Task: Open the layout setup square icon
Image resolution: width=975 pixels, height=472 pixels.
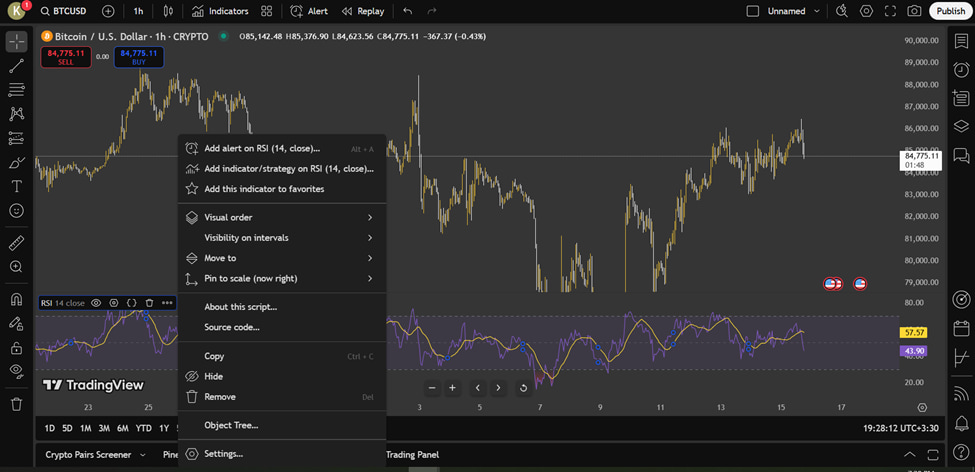Action: [x=752, y=11]
